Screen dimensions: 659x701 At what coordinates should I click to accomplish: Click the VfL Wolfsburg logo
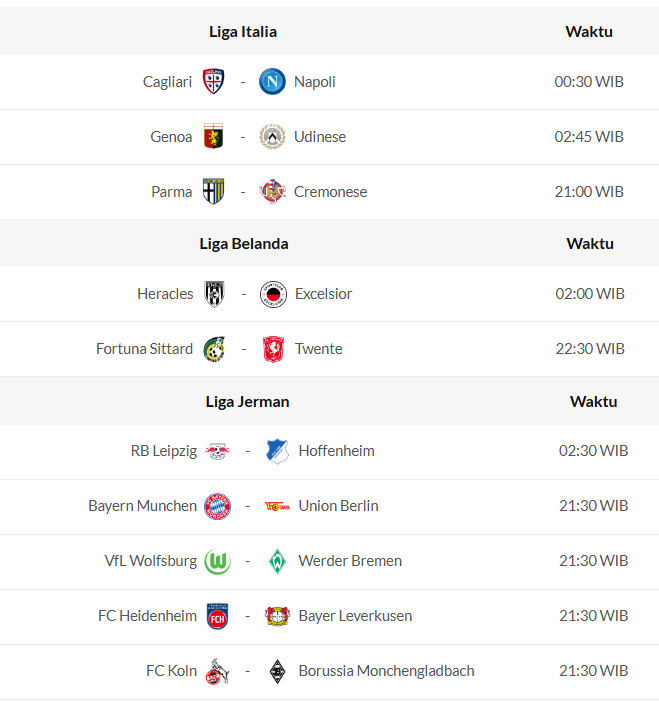coord(217,561)
